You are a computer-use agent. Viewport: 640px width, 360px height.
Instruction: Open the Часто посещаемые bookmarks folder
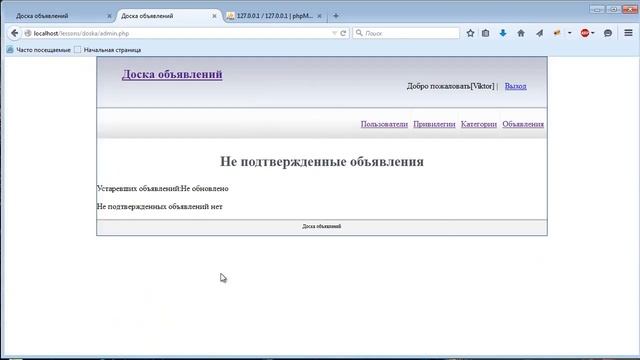click(38, 50)
